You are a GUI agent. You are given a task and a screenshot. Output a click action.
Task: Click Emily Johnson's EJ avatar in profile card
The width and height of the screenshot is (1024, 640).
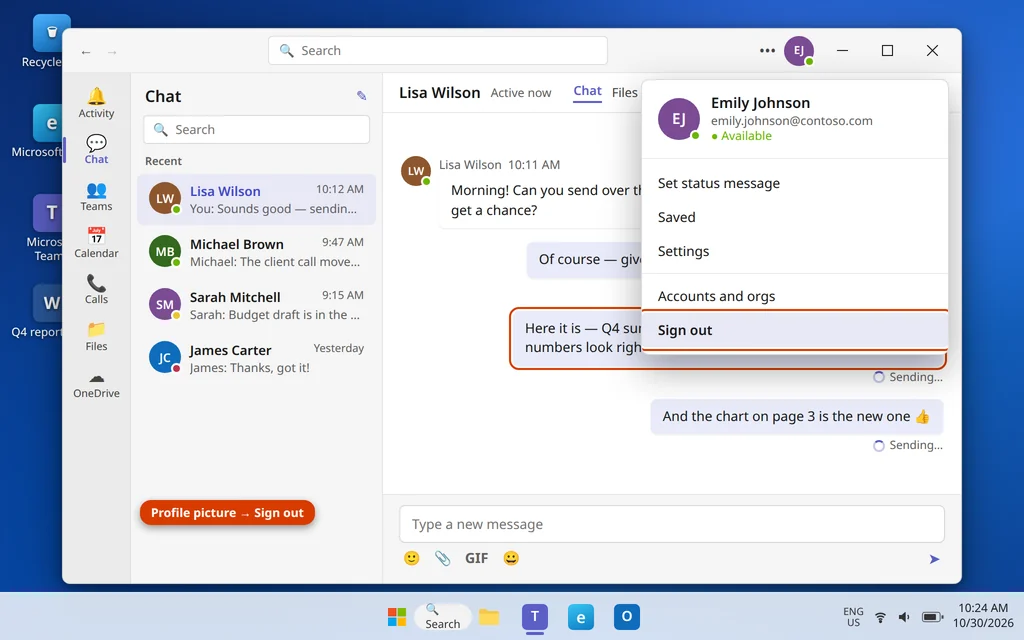tap(679, 119)
